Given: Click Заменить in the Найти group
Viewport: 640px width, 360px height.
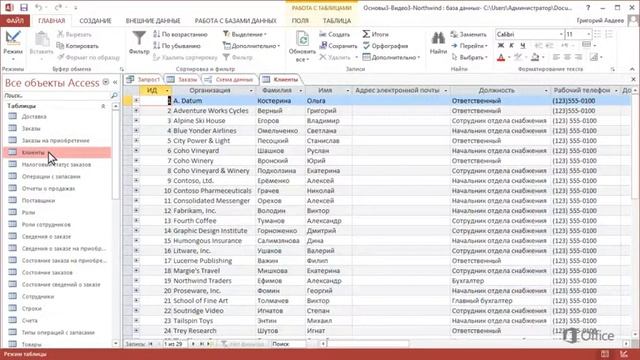Looking at the screenshot, I should click(469, 34).
